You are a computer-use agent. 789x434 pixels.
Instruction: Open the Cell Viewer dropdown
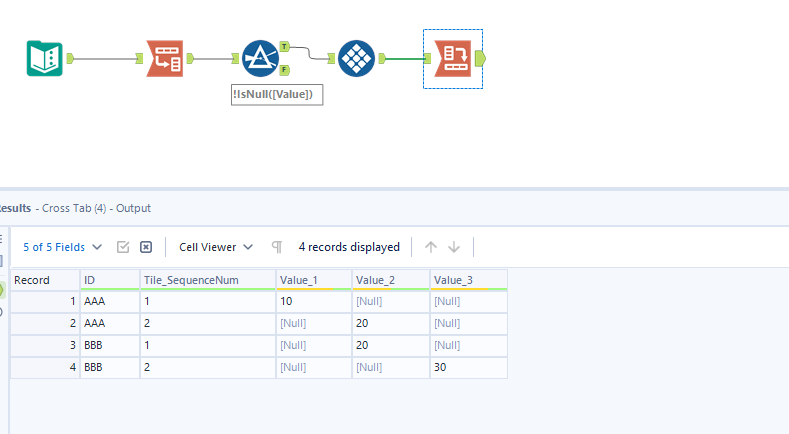click(216, 247)
